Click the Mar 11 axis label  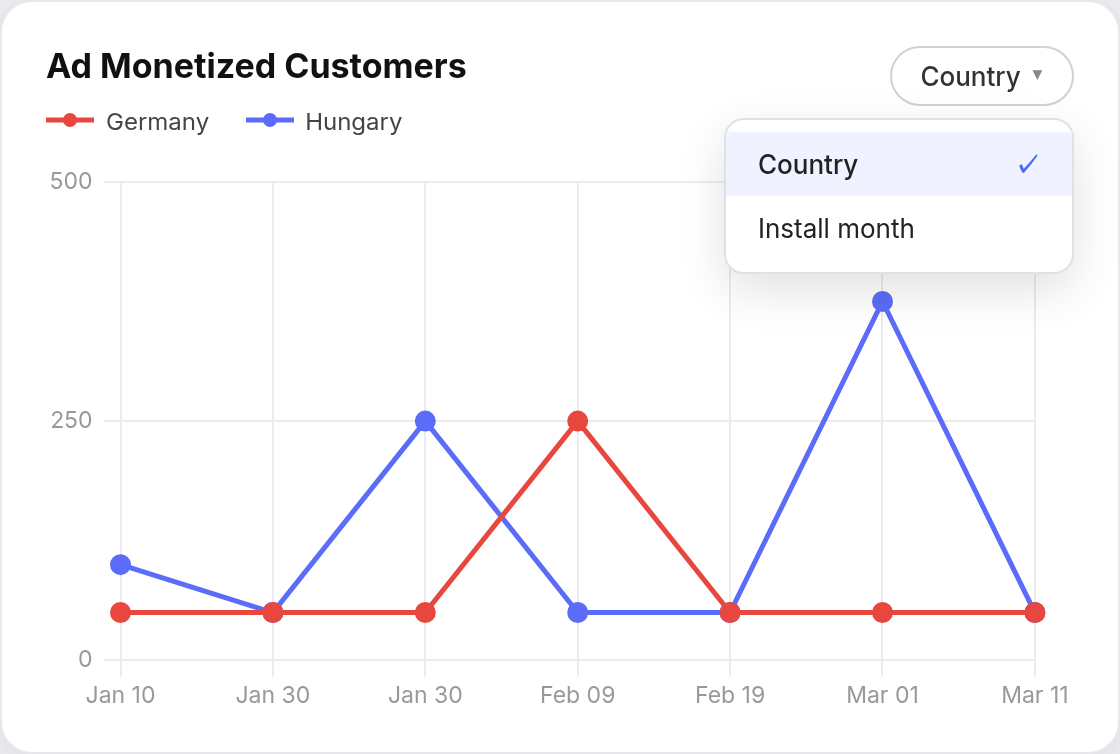(1034, 695)
